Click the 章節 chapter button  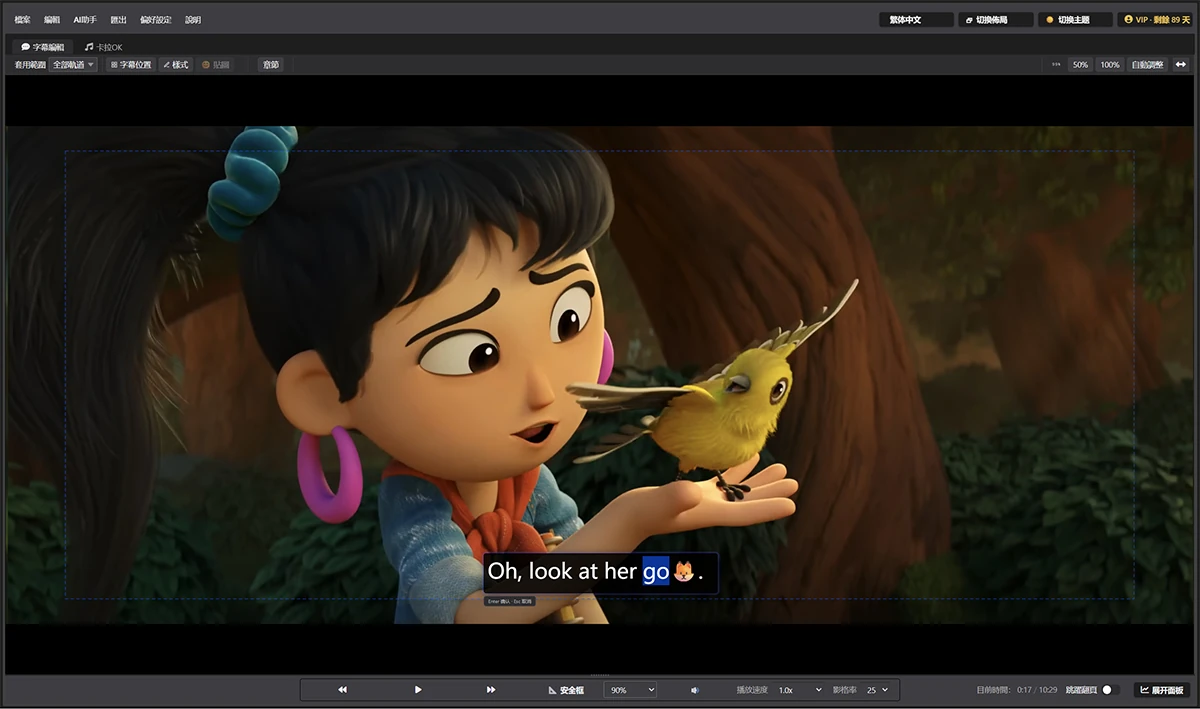tap(270, 65)
